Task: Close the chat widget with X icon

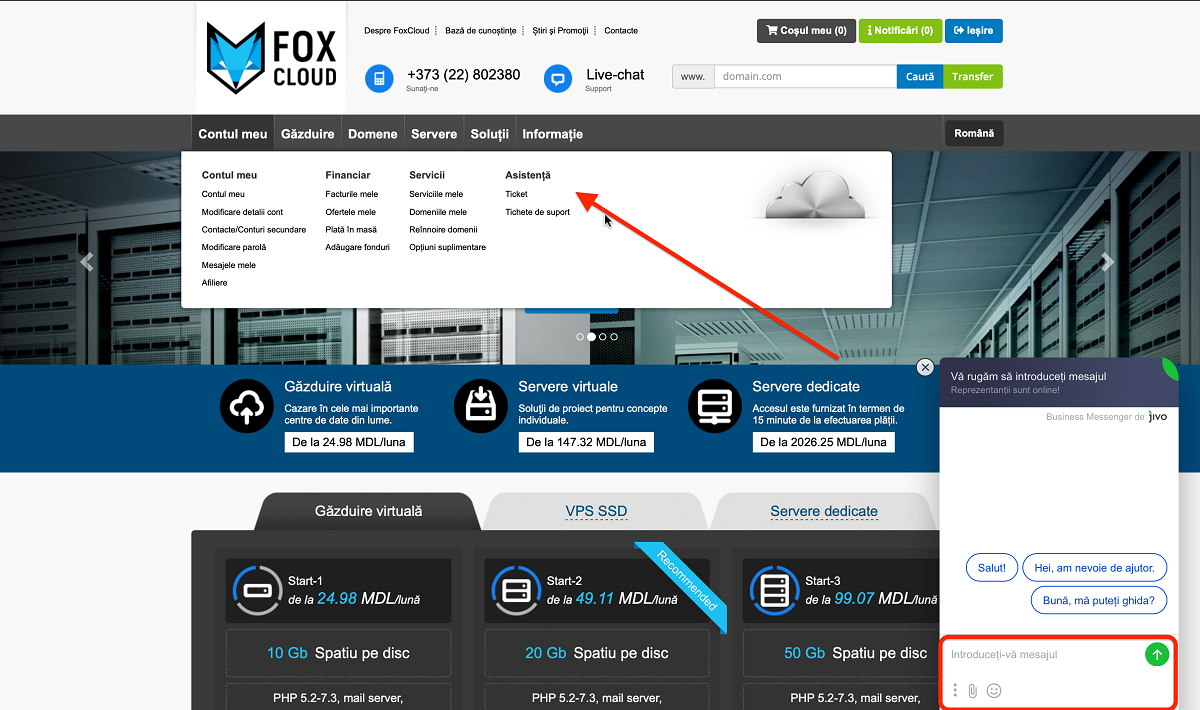Action: pyautogui.click(x=925, y=367)
